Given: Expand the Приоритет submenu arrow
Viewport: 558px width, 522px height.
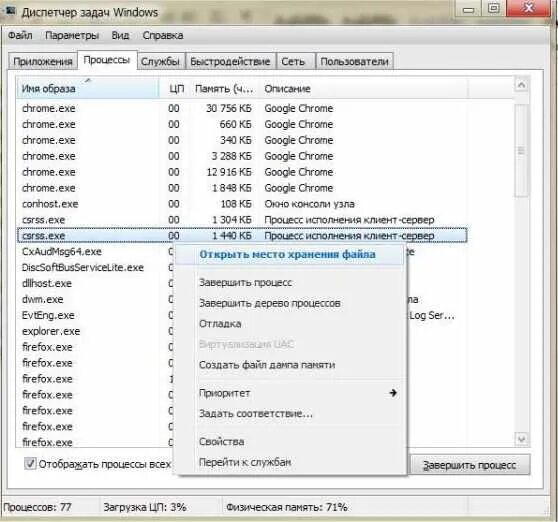Looking at the screenshot, I should (393, 393).
